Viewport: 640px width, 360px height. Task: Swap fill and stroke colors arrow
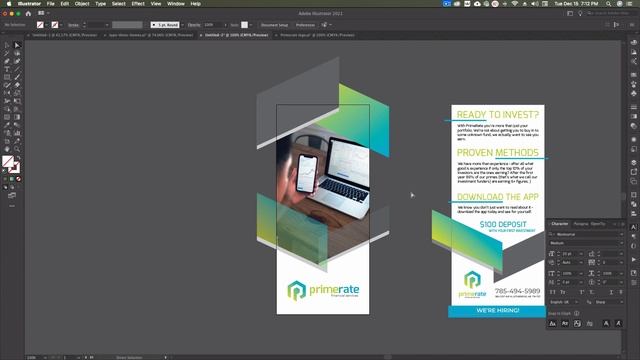18,158
